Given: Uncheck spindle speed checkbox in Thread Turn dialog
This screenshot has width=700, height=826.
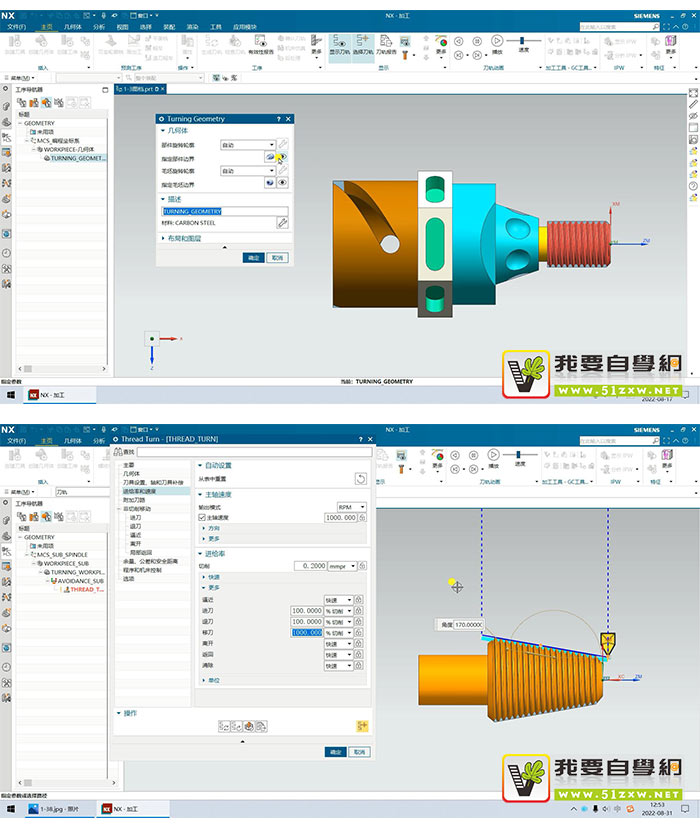Looking at the screenshot, I should 202,518.
